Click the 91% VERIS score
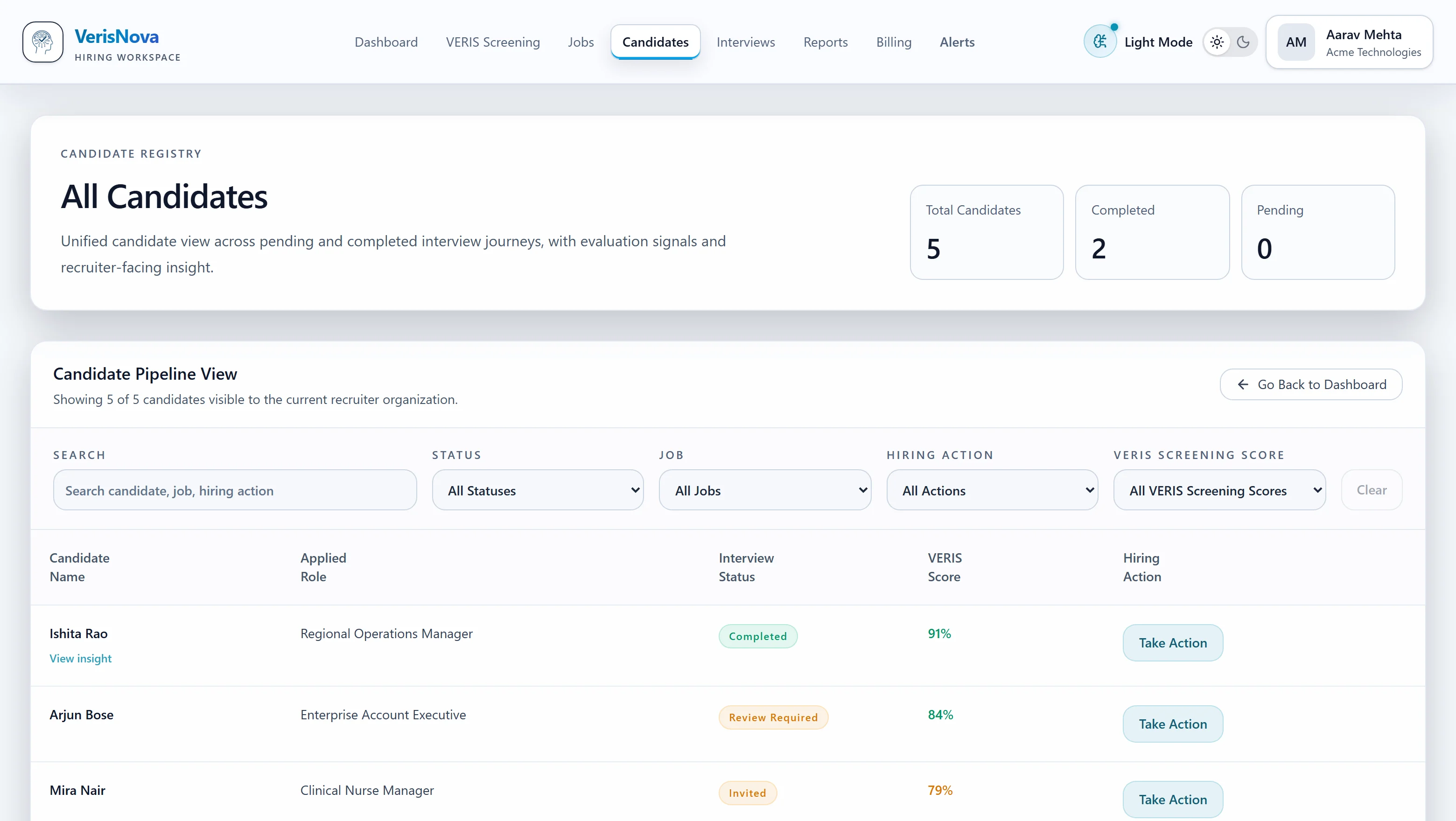Viewport: 1456px width, 821px height. coord(939,633)
